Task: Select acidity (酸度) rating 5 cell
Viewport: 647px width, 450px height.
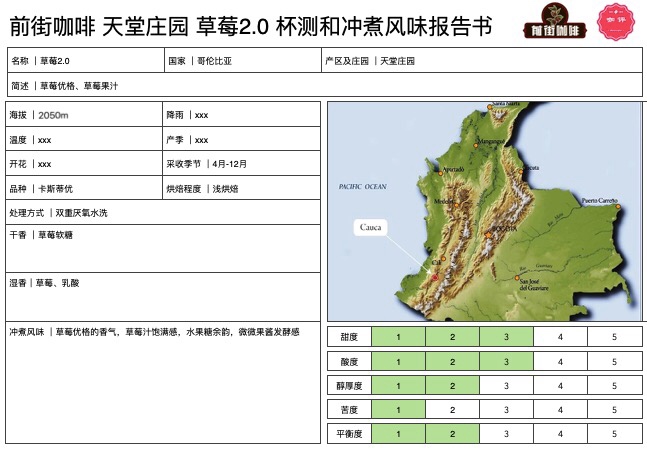Action: [x=614, y=361]
